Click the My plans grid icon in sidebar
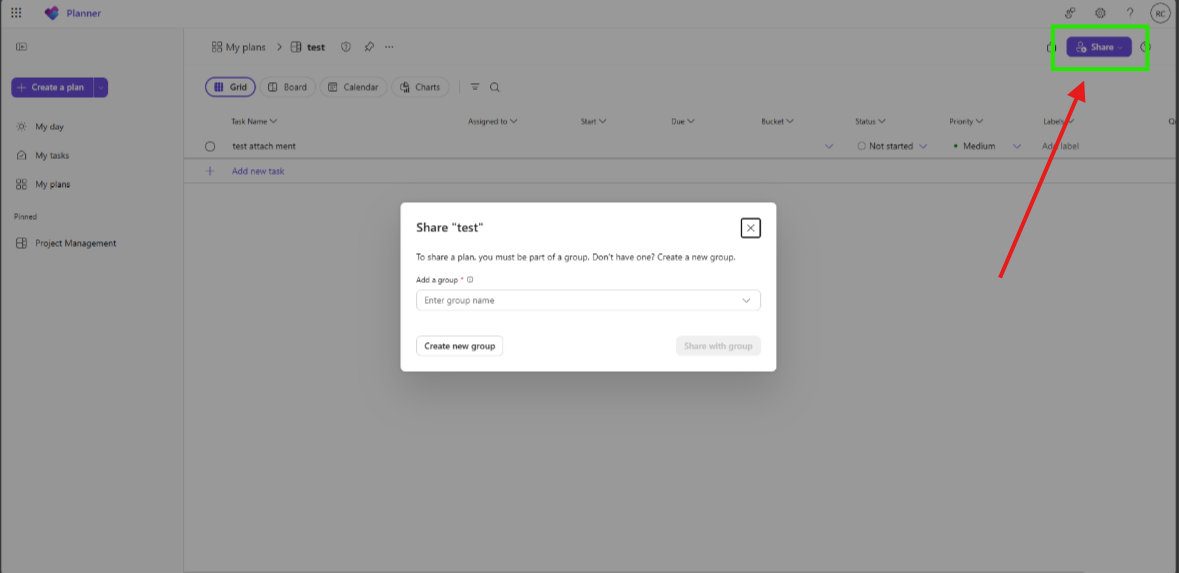1179x573 pixels. (x=21, y=184)
